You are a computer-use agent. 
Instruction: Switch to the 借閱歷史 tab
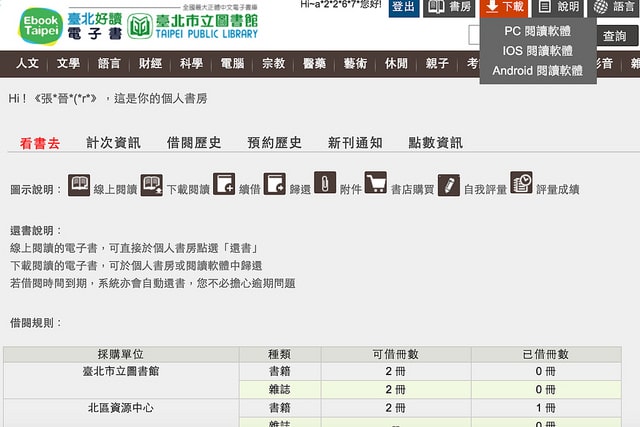pos(194,143)
